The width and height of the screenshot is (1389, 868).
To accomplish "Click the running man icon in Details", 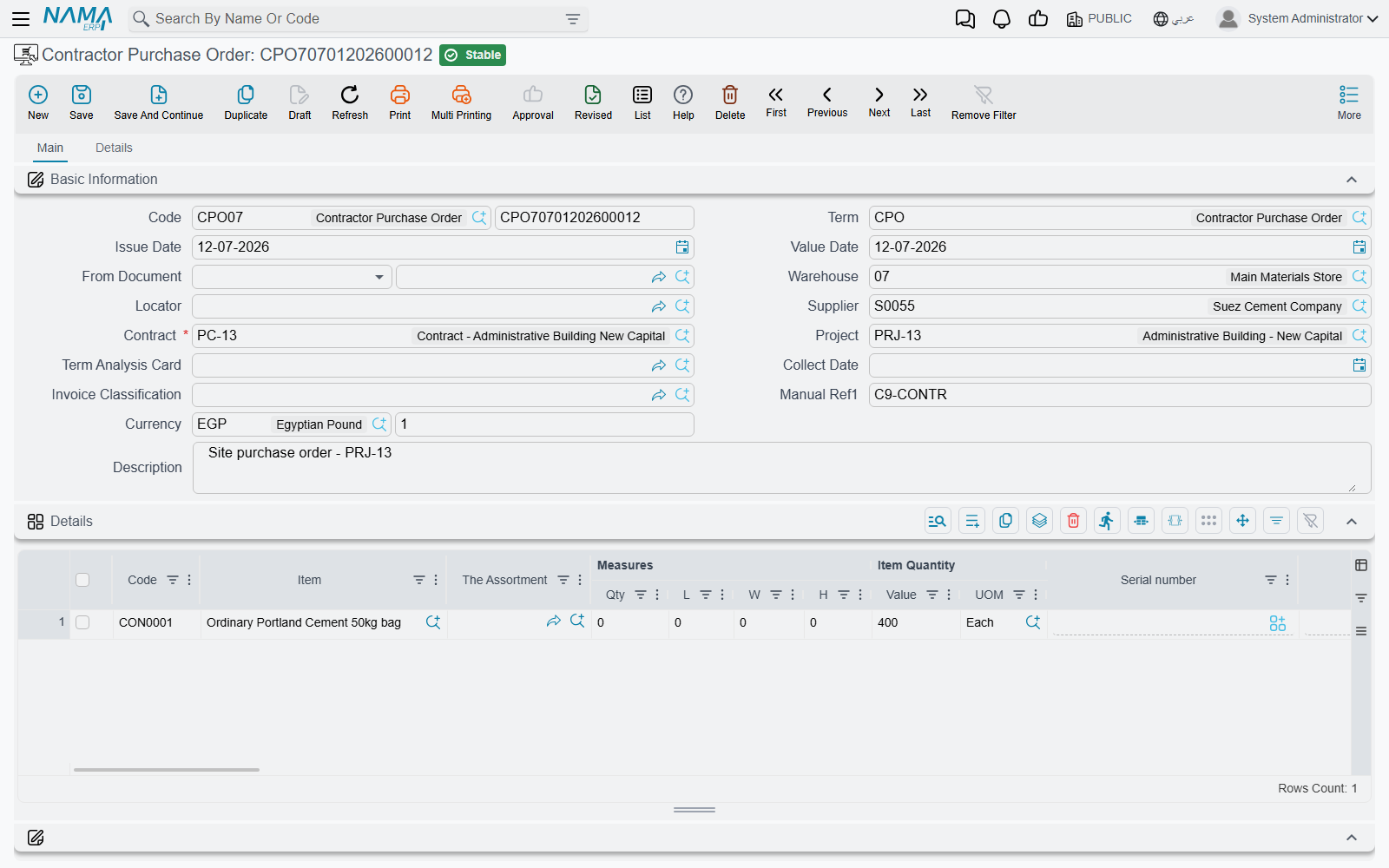I will [1107, 521].
